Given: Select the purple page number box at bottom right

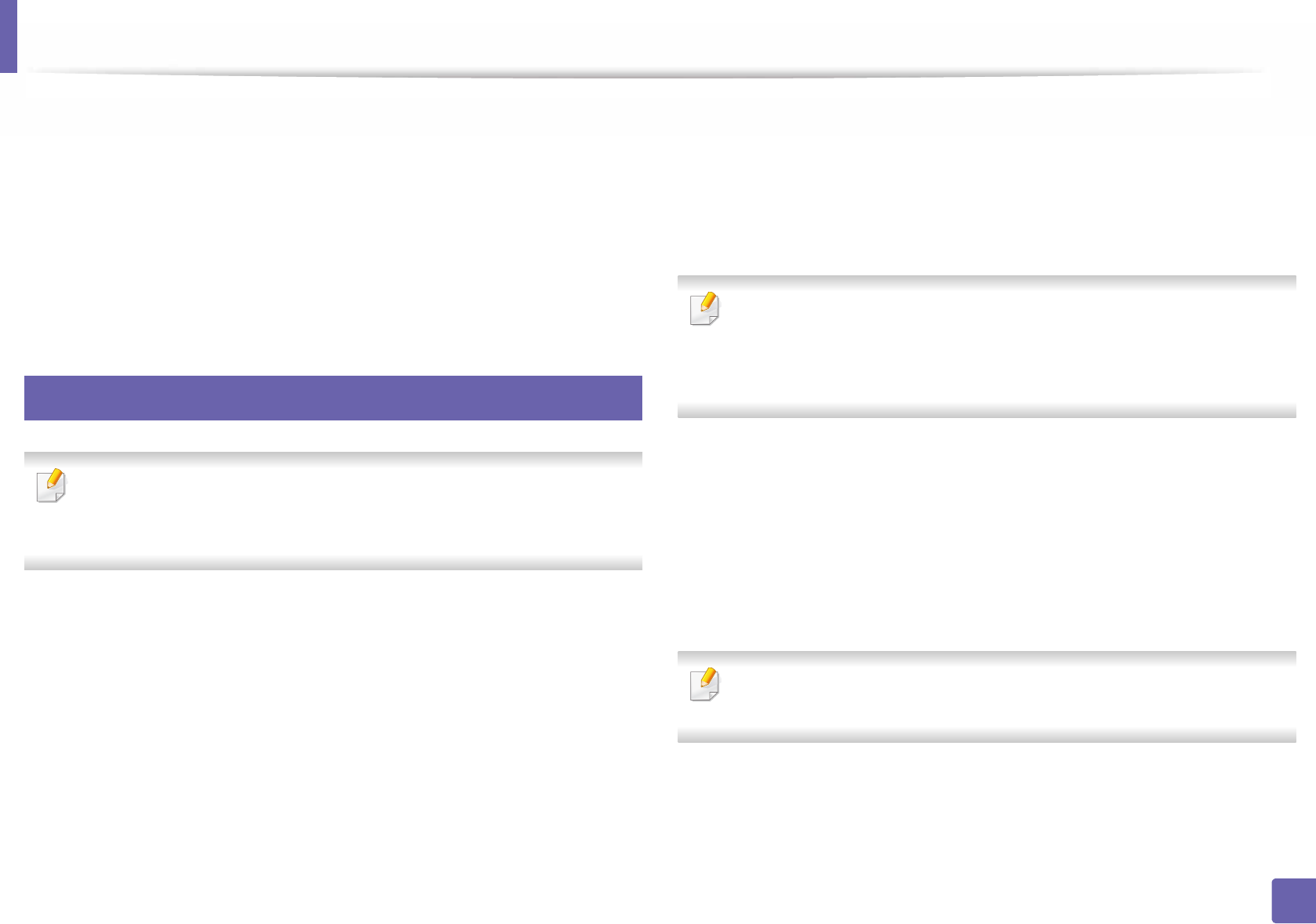Looking at the screenshot, I should [x=1293, y=900].
